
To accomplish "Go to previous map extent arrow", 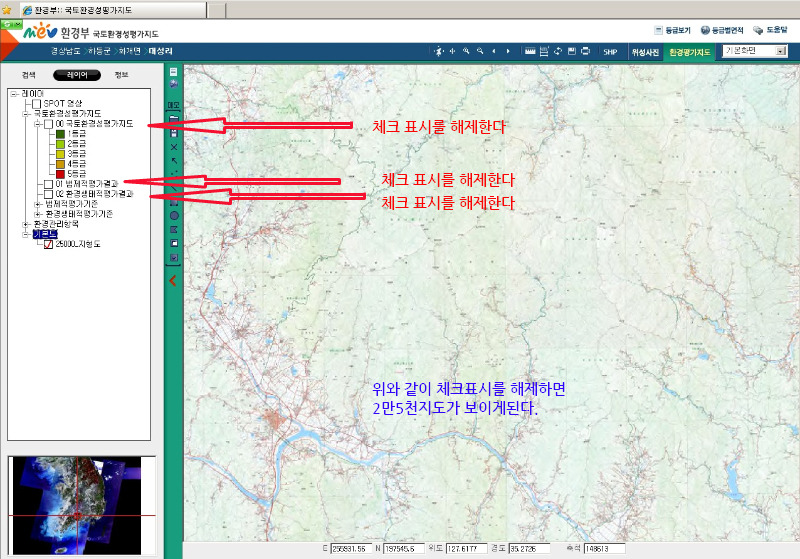I will (x=494, y=51).
